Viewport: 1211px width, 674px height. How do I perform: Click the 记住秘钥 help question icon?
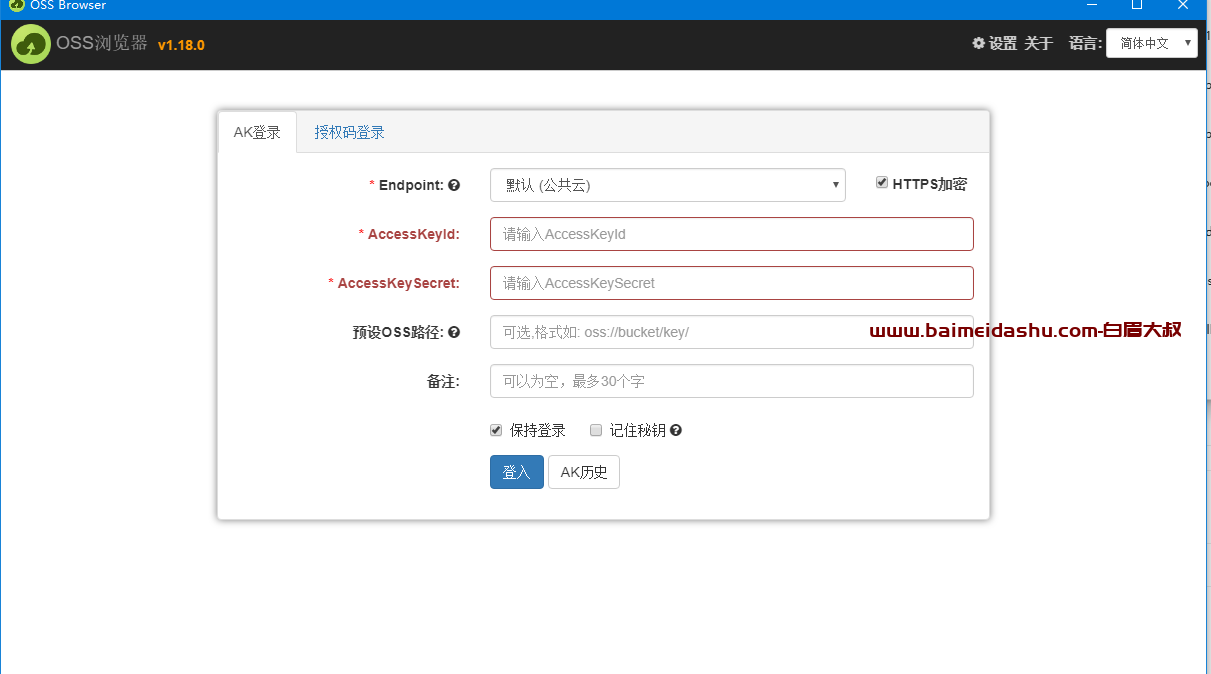point(676,430)
